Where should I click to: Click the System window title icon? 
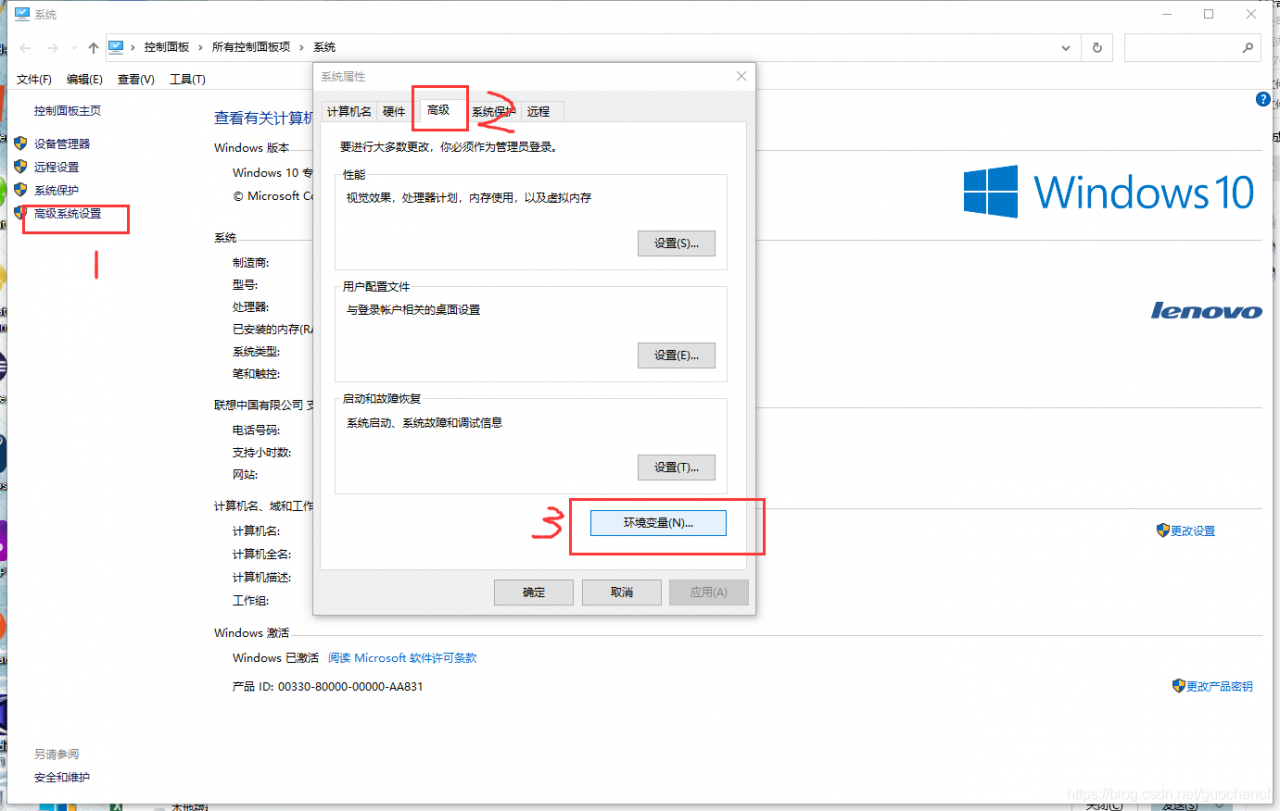22,14
